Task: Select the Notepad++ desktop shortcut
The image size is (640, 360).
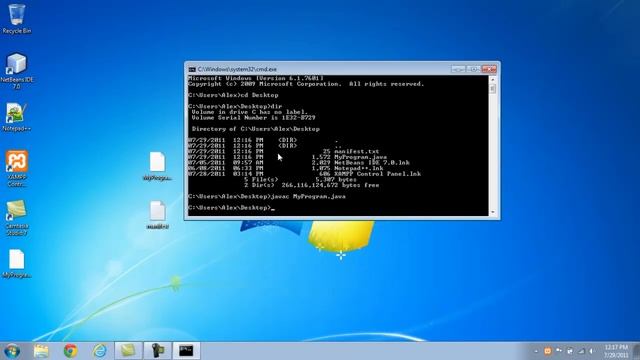Action: (16, 118)
